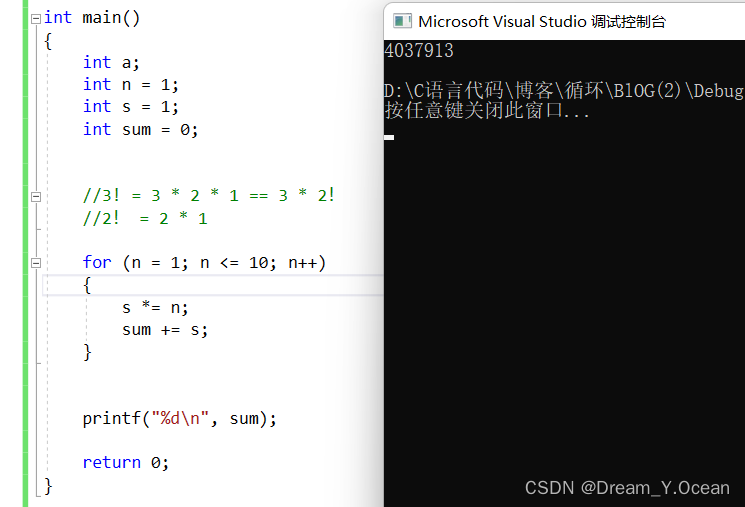This screenshot has height=507, width=745.
Task: Click the 'return 0;' statement
Action: 126,462
